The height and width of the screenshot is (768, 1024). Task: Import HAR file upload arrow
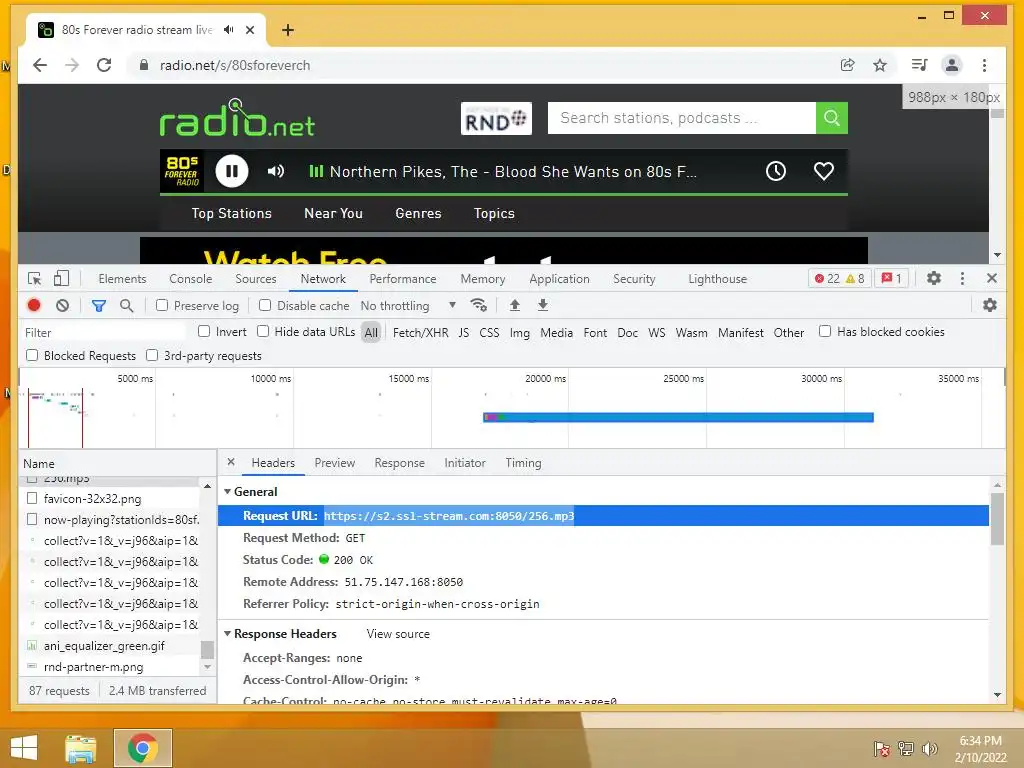point(515,305)
